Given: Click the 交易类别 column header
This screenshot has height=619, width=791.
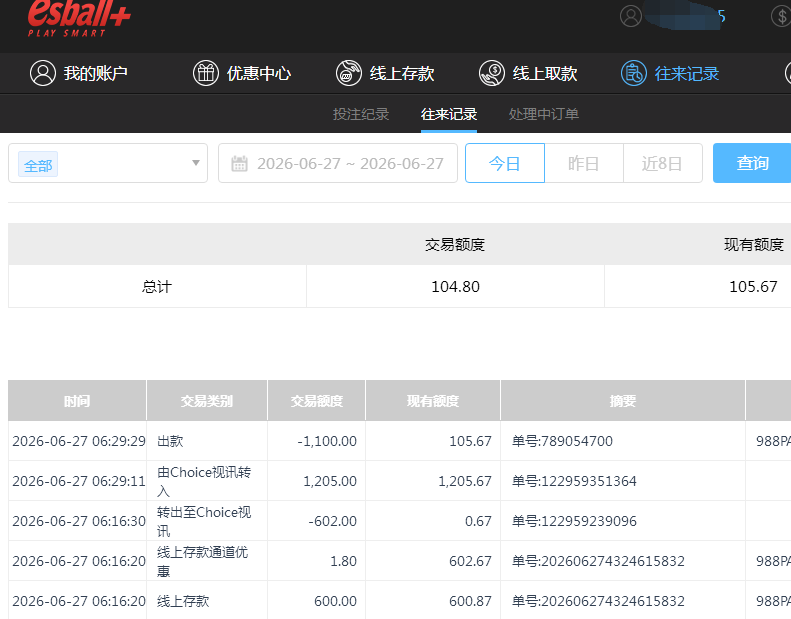Looking at the screenshot, I should 207,401.
